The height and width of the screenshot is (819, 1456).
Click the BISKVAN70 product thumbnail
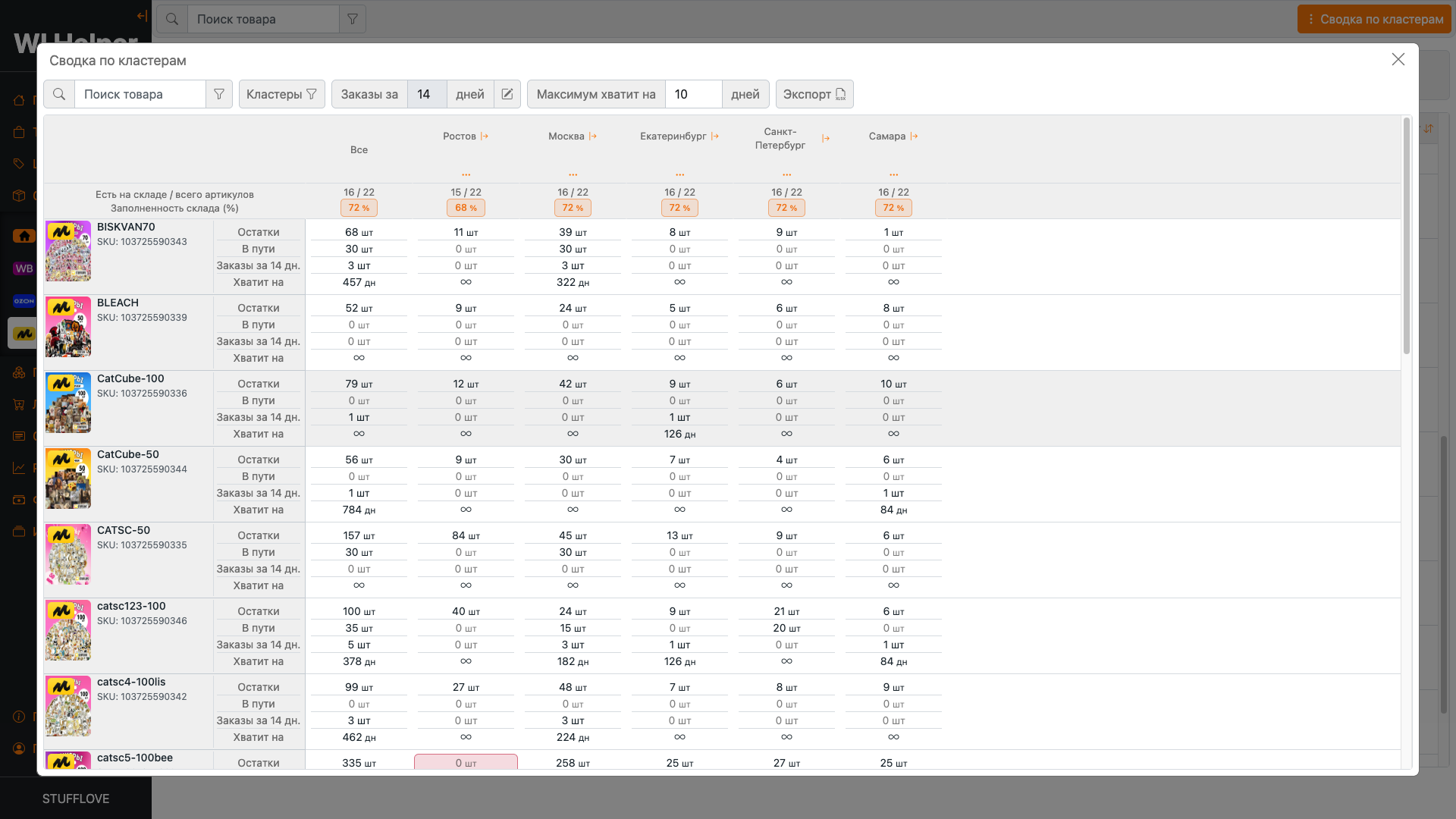[68, 251]
